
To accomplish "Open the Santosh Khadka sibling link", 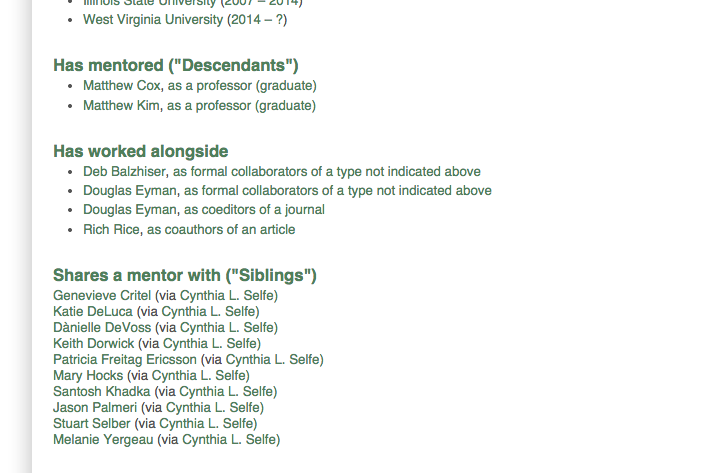I will pos(101,392).
